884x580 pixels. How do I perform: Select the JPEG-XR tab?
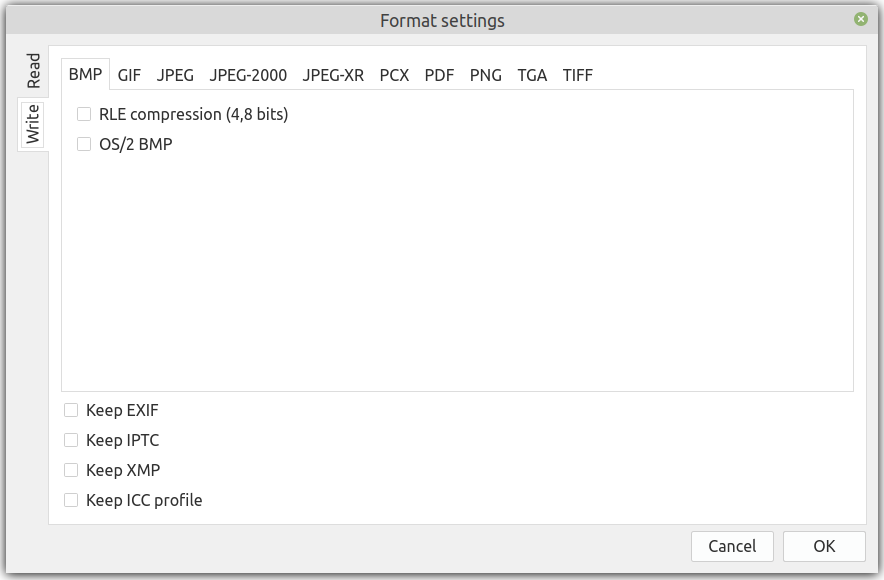[x=333, y=75]
